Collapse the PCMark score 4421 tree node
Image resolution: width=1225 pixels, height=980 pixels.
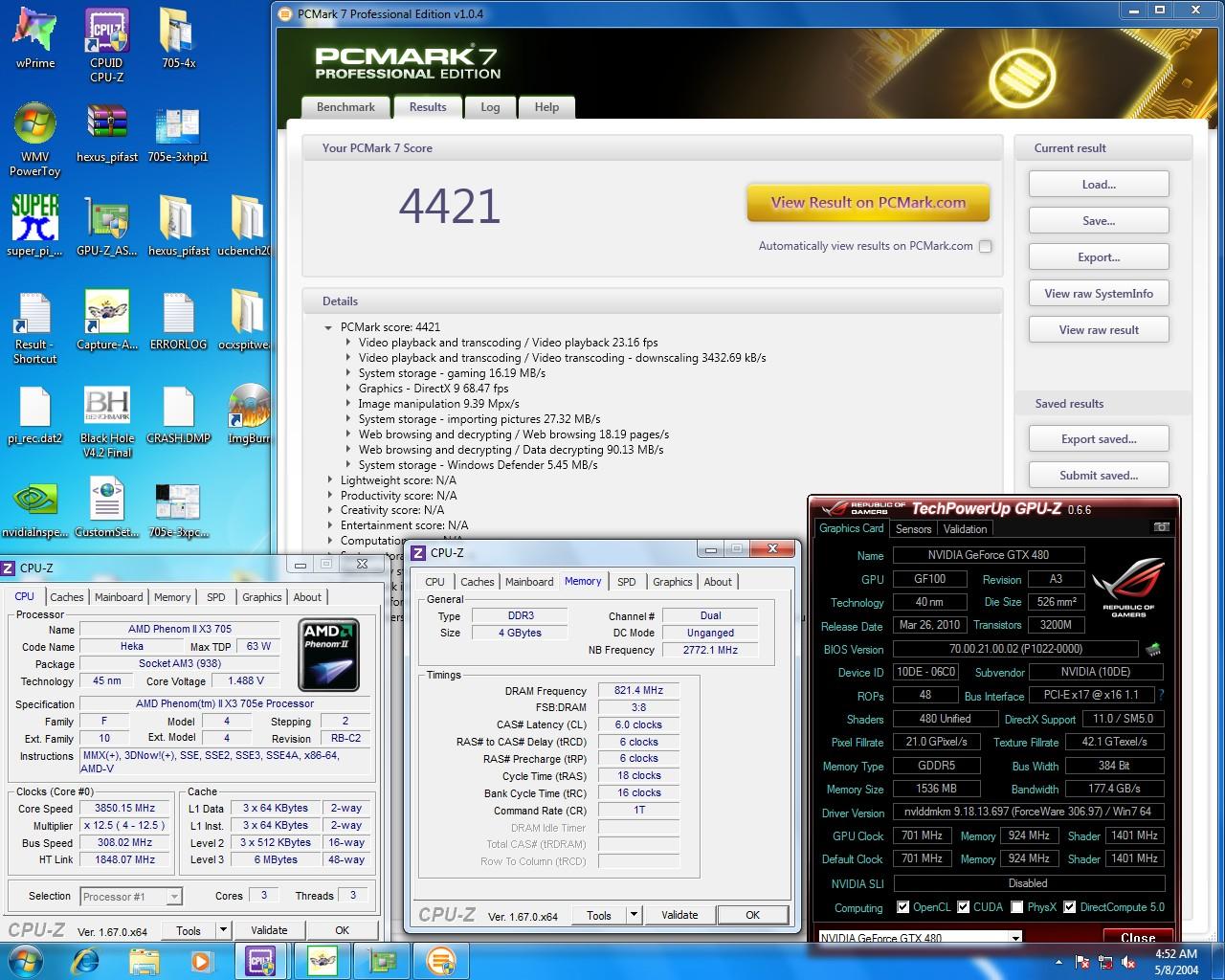point(328,327)
